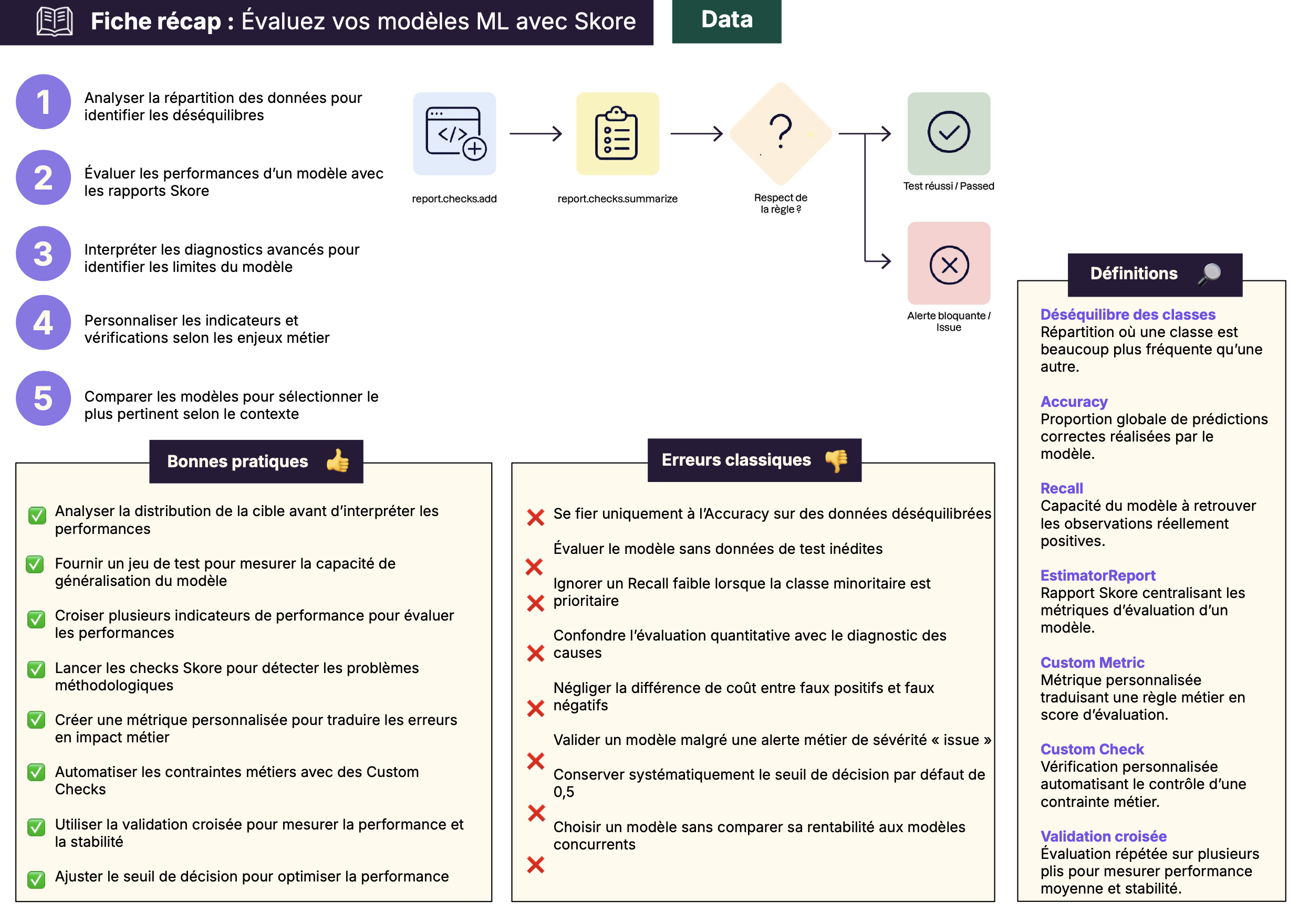Screen dimensions: 1309x924
Task: Click step text 'Personnaliser les indicateurs et vérifications'
Action: pos(207,329)
